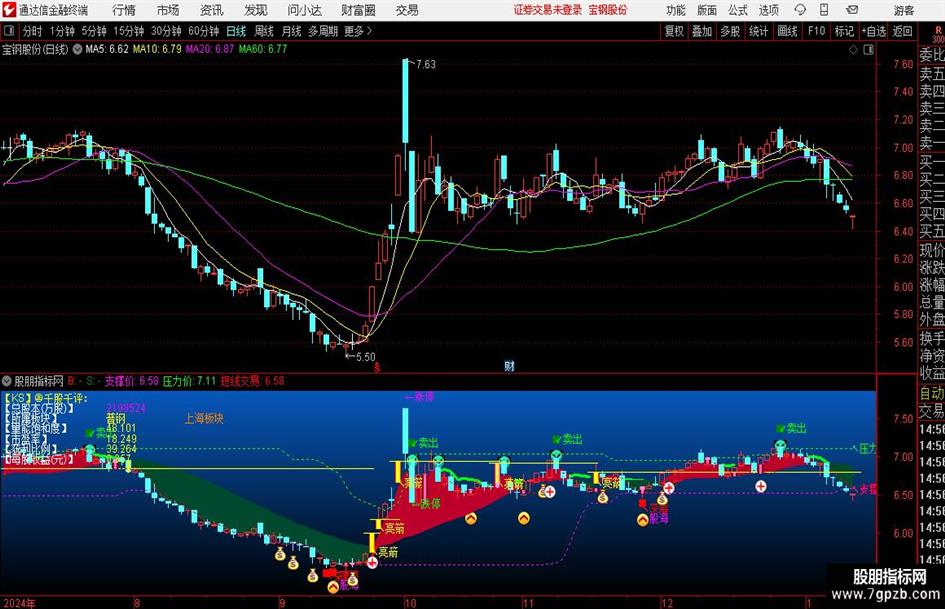Click the MA5: 6.62 indicator label
The width and height of the screenshot is (945, 609).
click(x=107, y=49)
